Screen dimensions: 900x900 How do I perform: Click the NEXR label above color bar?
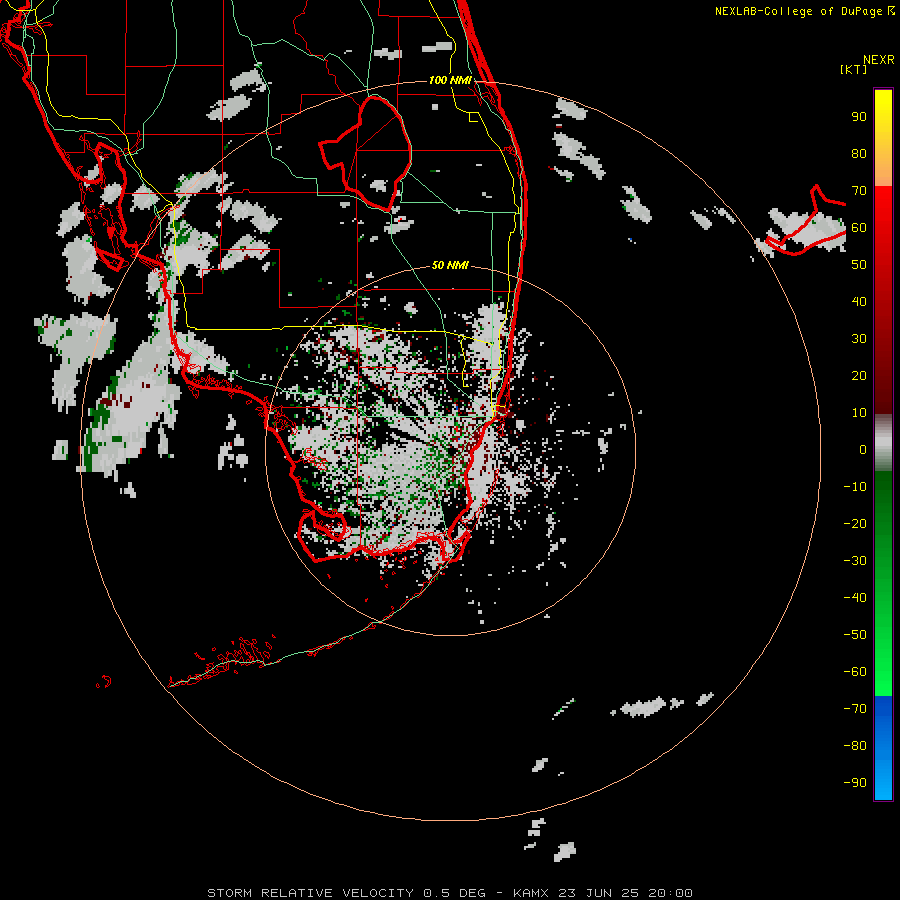(x=879, y=60)
